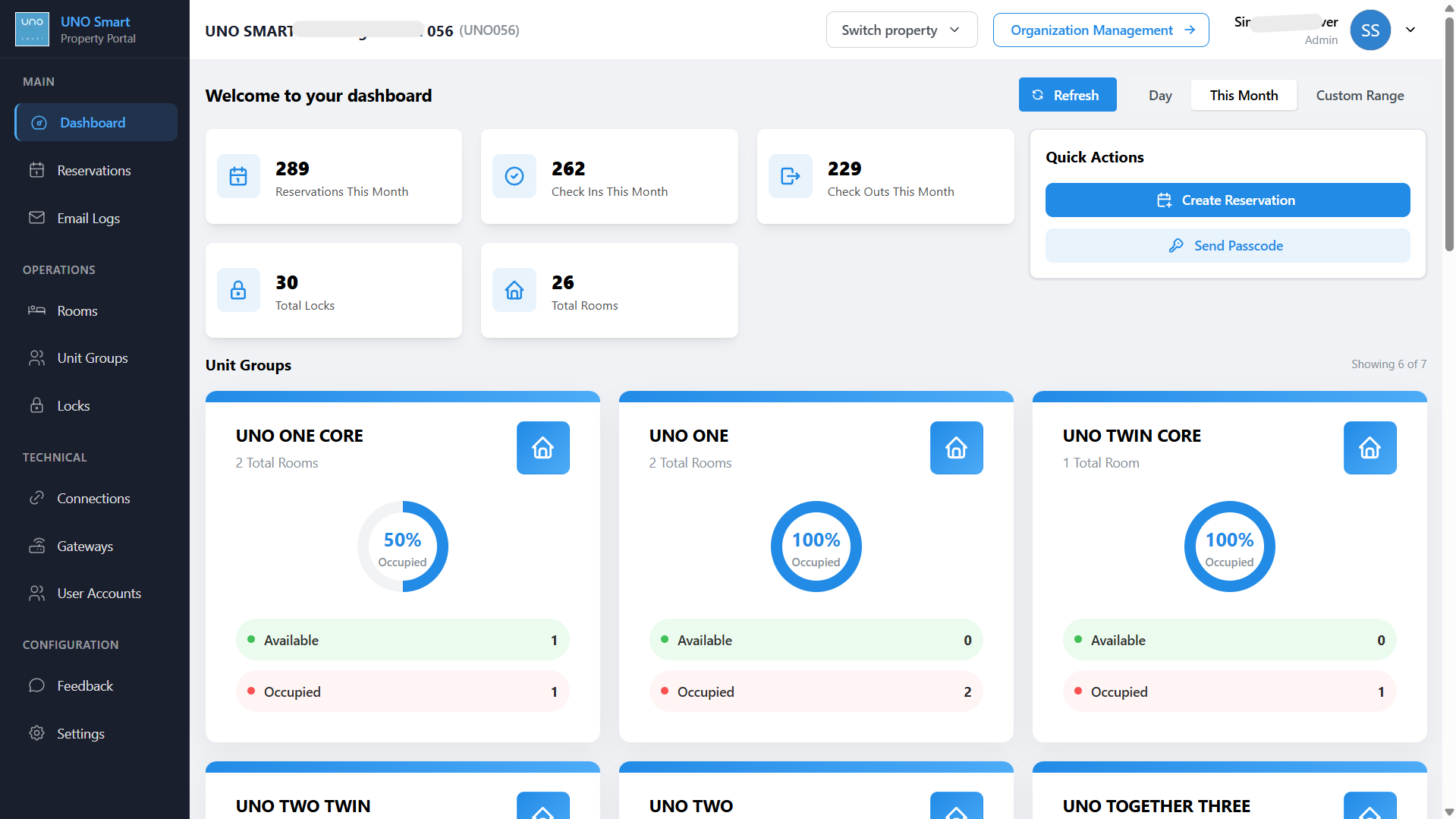The width and height of the screenshot is (1456, 819).
Task: Click Occupied row in UNO ONE CORE
Action: (x=403, y=691)
